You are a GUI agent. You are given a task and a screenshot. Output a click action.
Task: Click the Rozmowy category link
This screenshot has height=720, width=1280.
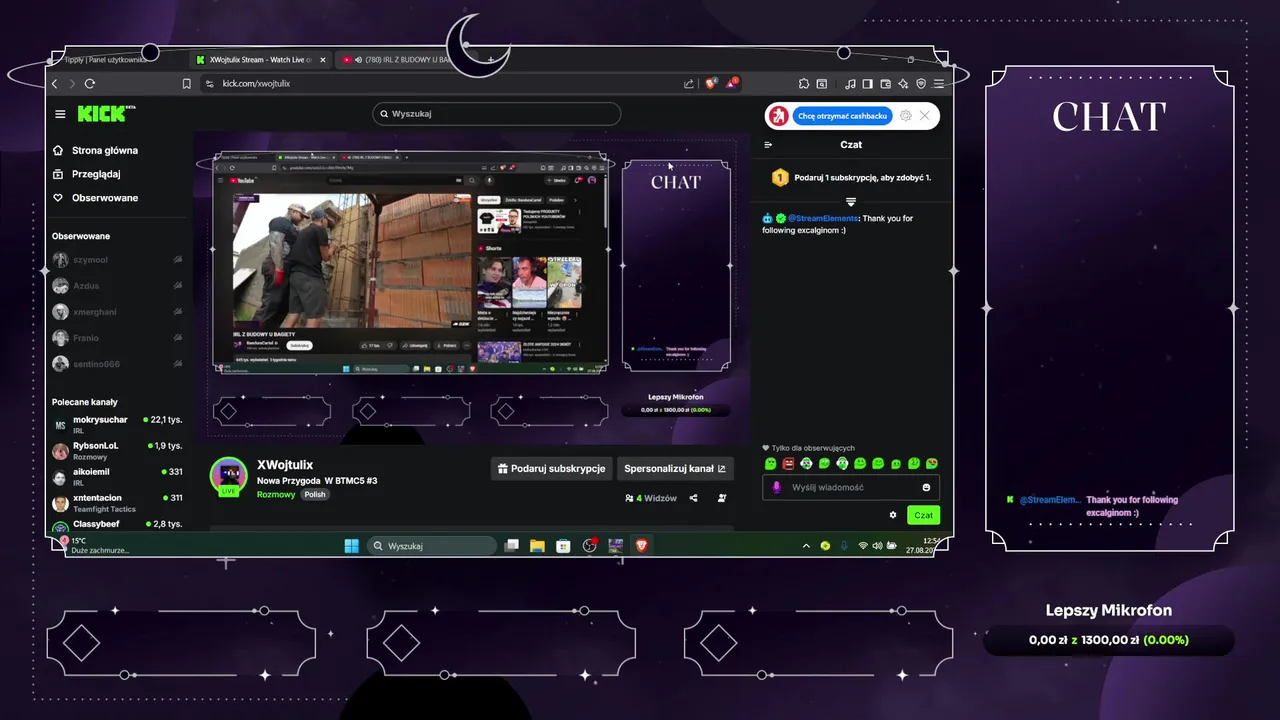tap(276, 494)
